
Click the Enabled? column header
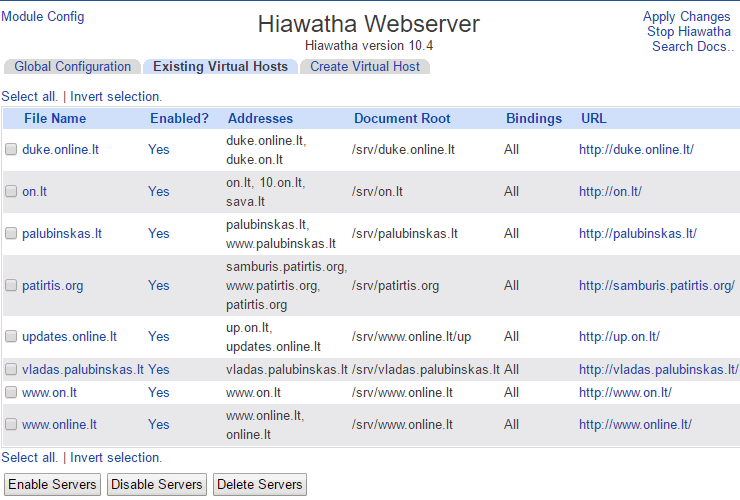(x=179, y=119)
